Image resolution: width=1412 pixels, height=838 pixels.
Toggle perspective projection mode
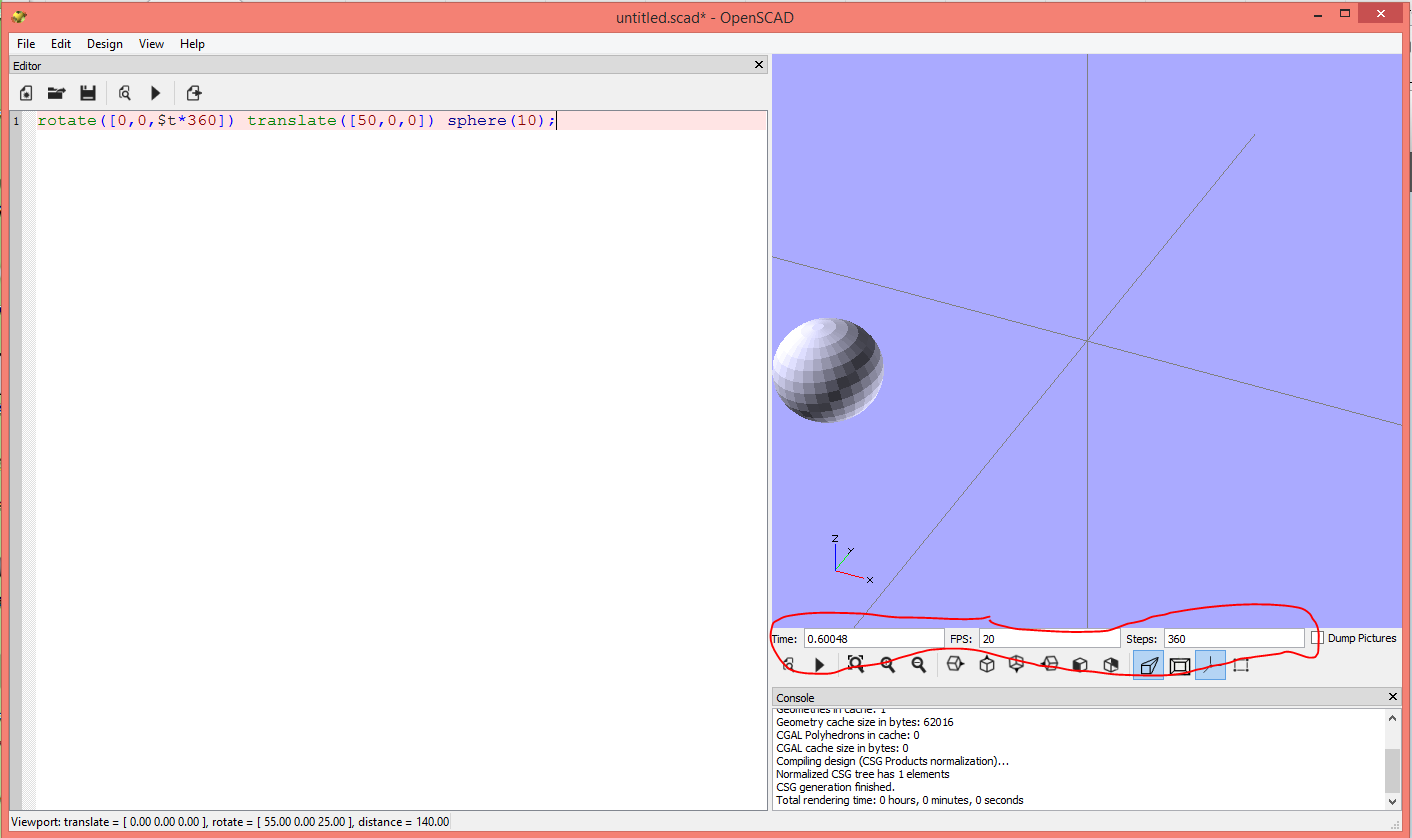point(1147,664)
